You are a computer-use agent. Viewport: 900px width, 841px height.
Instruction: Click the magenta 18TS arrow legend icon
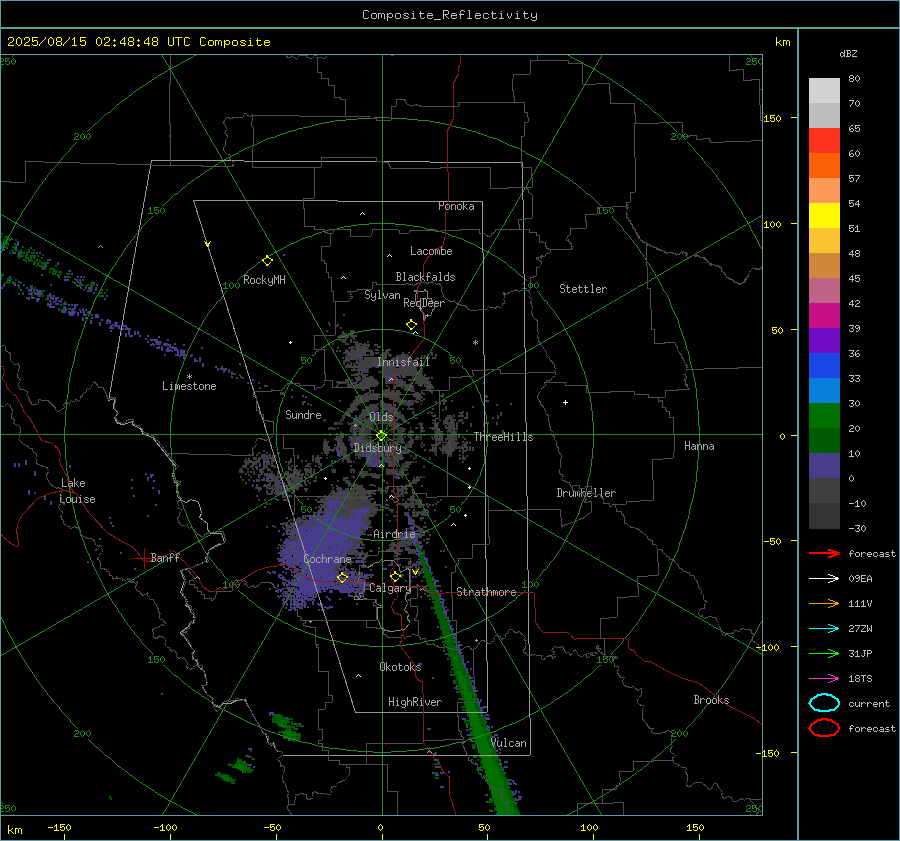coord(824,679)
